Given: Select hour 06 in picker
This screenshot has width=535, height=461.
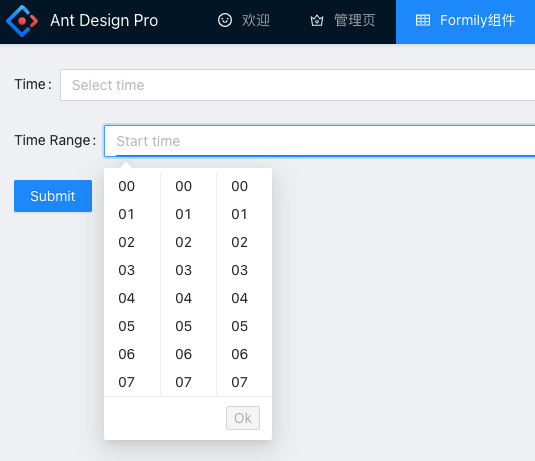Looking at the screenshot, I should pos(132,354).
